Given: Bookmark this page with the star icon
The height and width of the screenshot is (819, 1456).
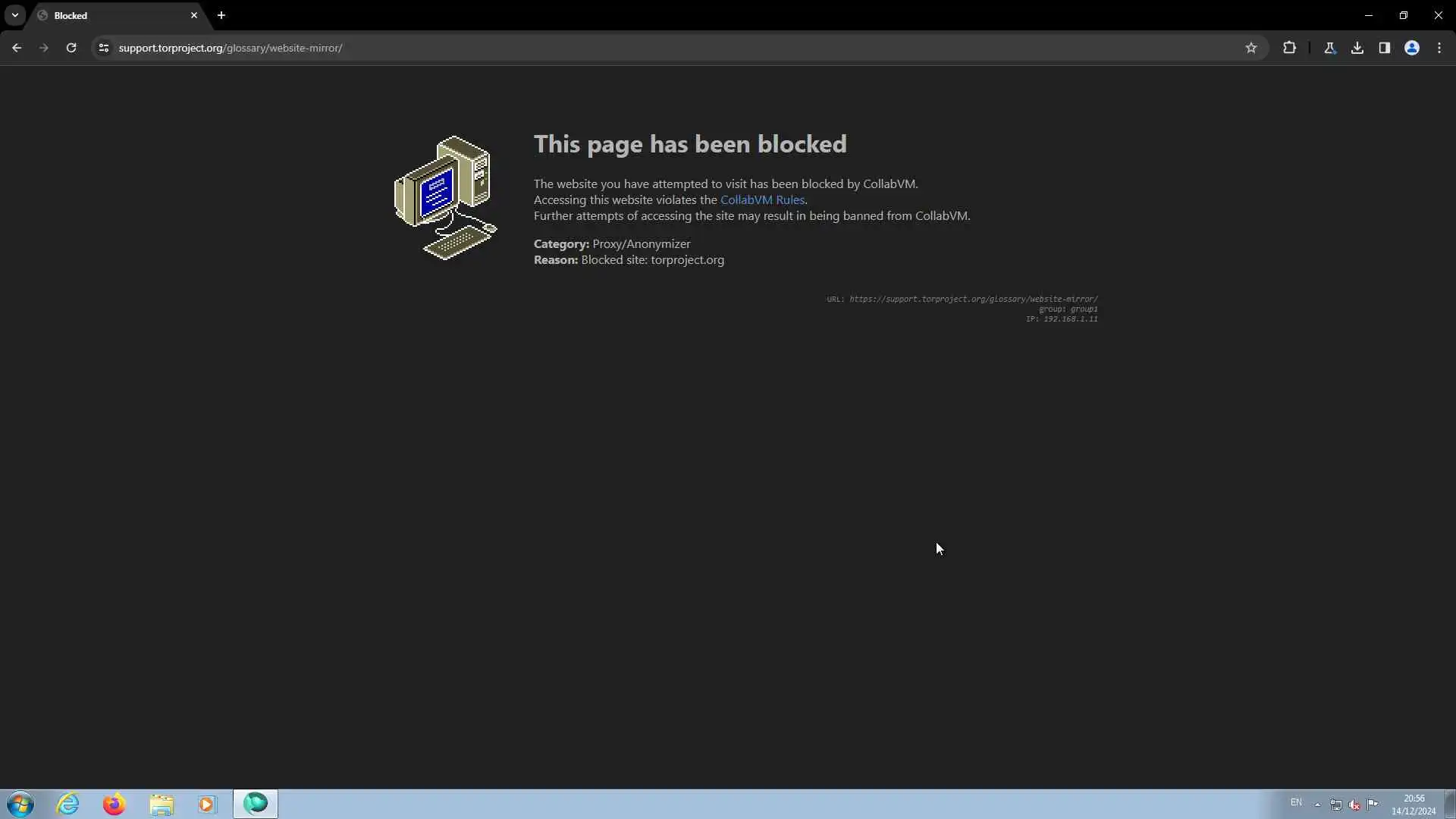Looking at the screenshot, I should click(x=1251, y=48).
